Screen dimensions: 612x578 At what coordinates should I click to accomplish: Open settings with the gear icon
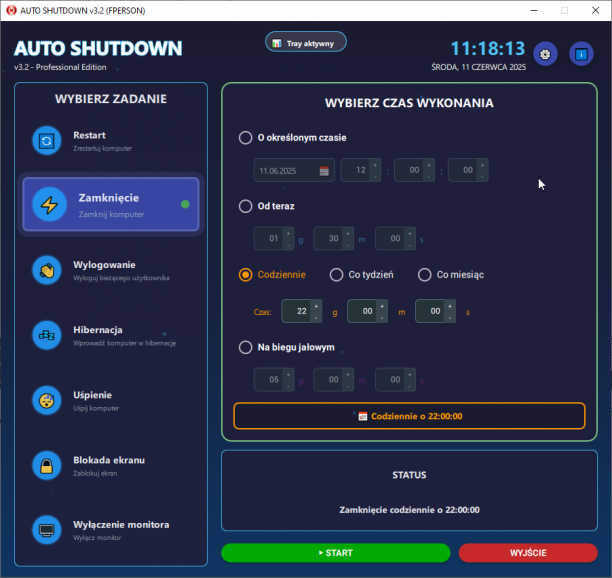(x=545, y=54)
